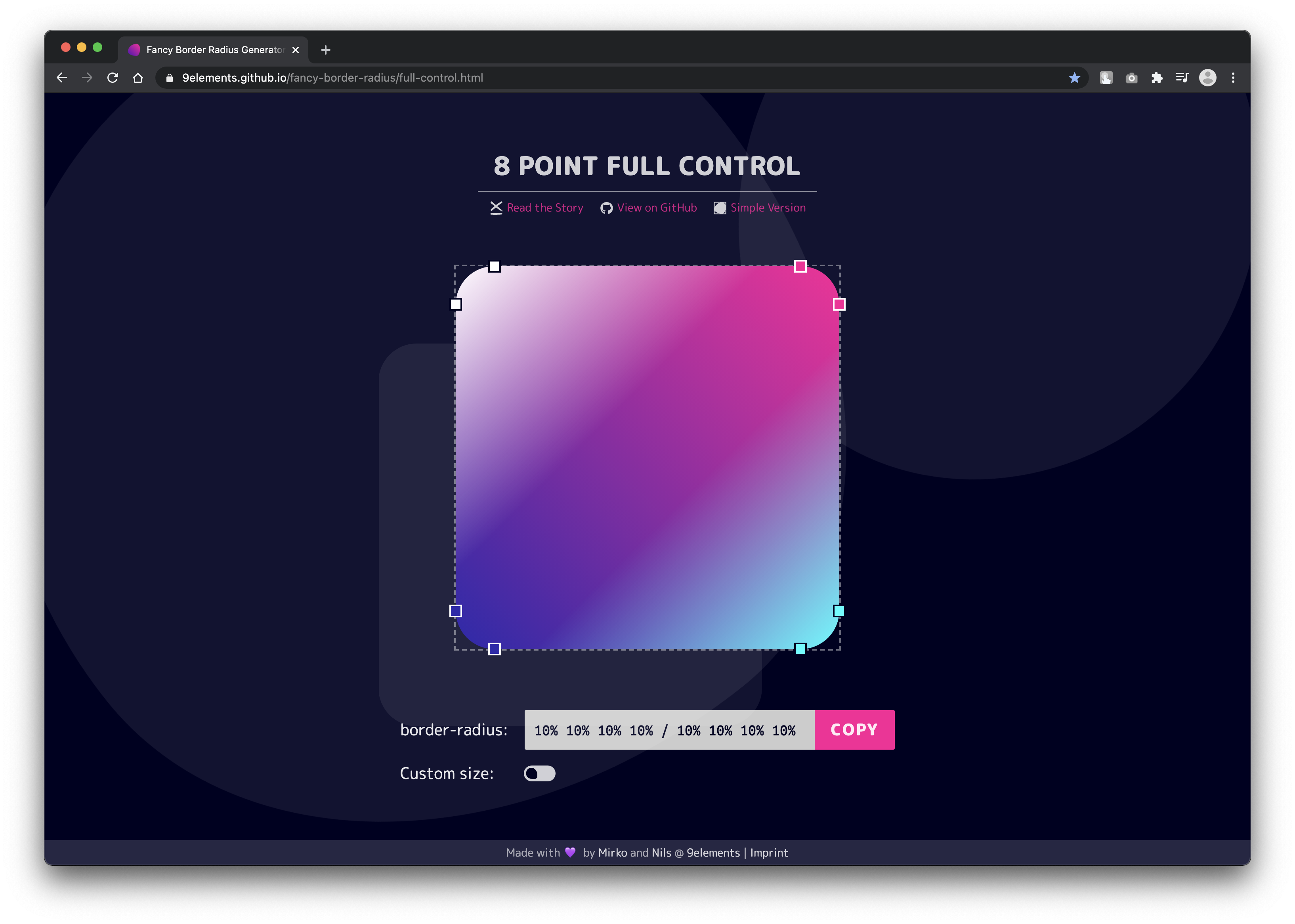The width and height of the screenshot is (1295, 924).
Task: Click the pink top-right upper edge handle
Action: tap(800, 266)
